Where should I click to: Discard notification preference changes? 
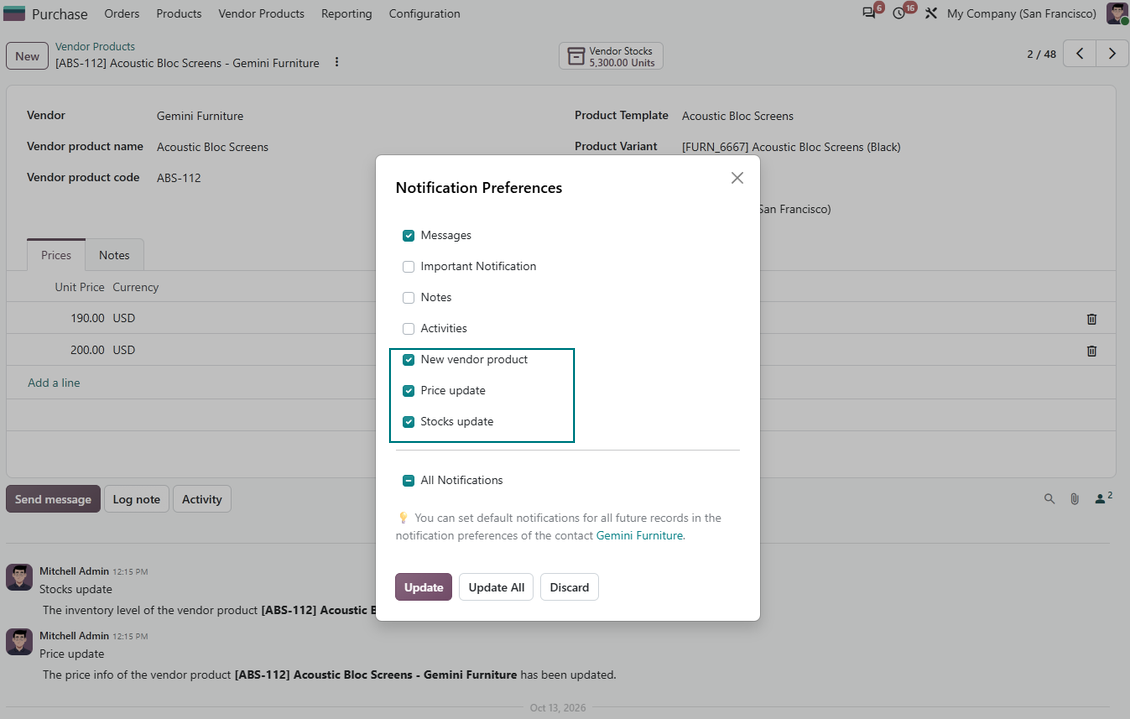[x=569, y=587]
